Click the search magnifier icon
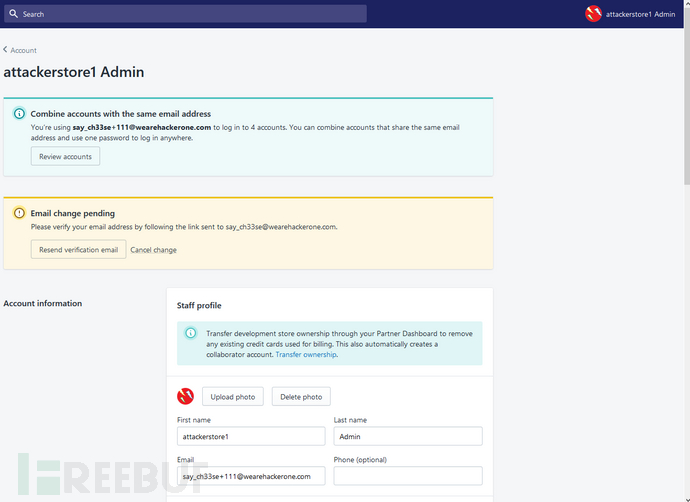This screenshot has width=690, height=502. click(13, 14)
